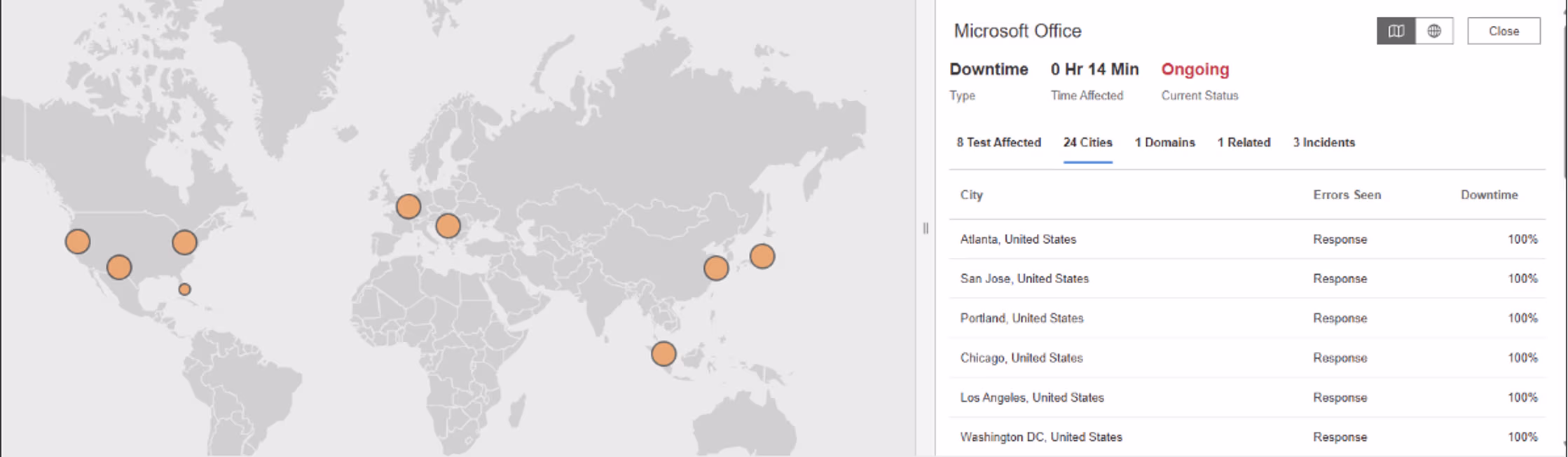
Task: Click the Response error in Atlanta row
Action: point(1340,239)
